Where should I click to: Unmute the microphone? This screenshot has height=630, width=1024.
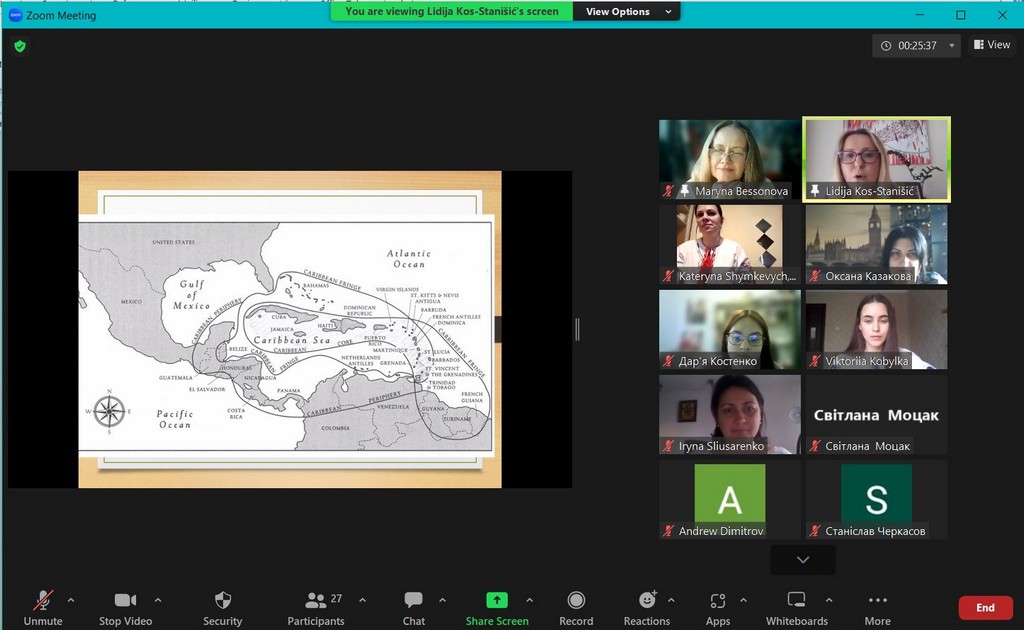[43, 600]
